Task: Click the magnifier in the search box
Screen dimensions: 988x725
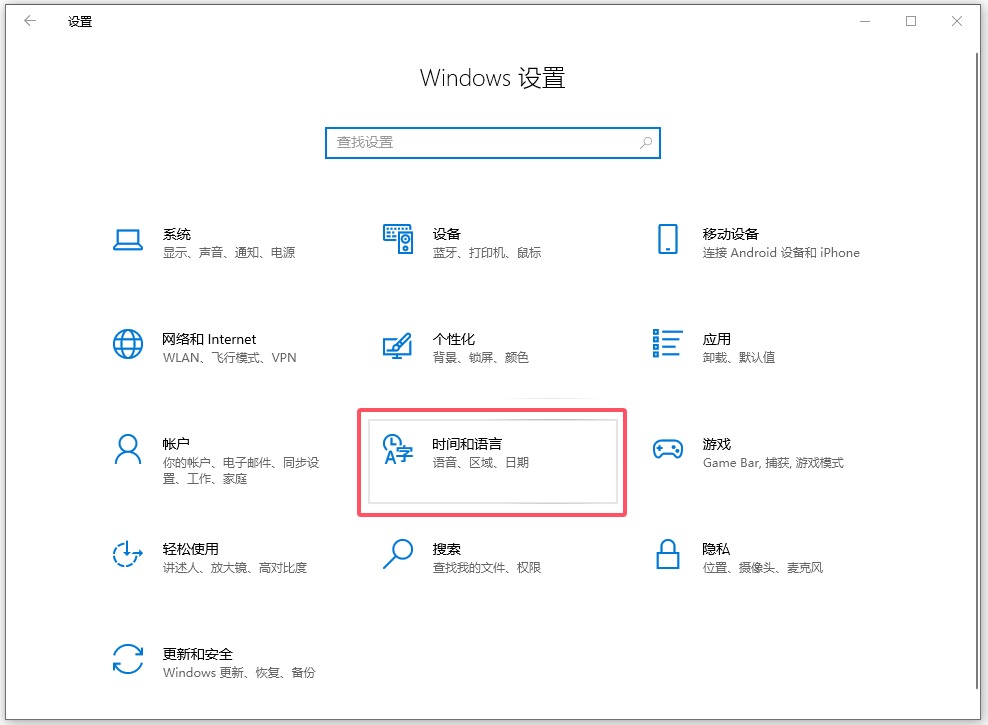Action: pyautogui.click(x=646, y=143)
